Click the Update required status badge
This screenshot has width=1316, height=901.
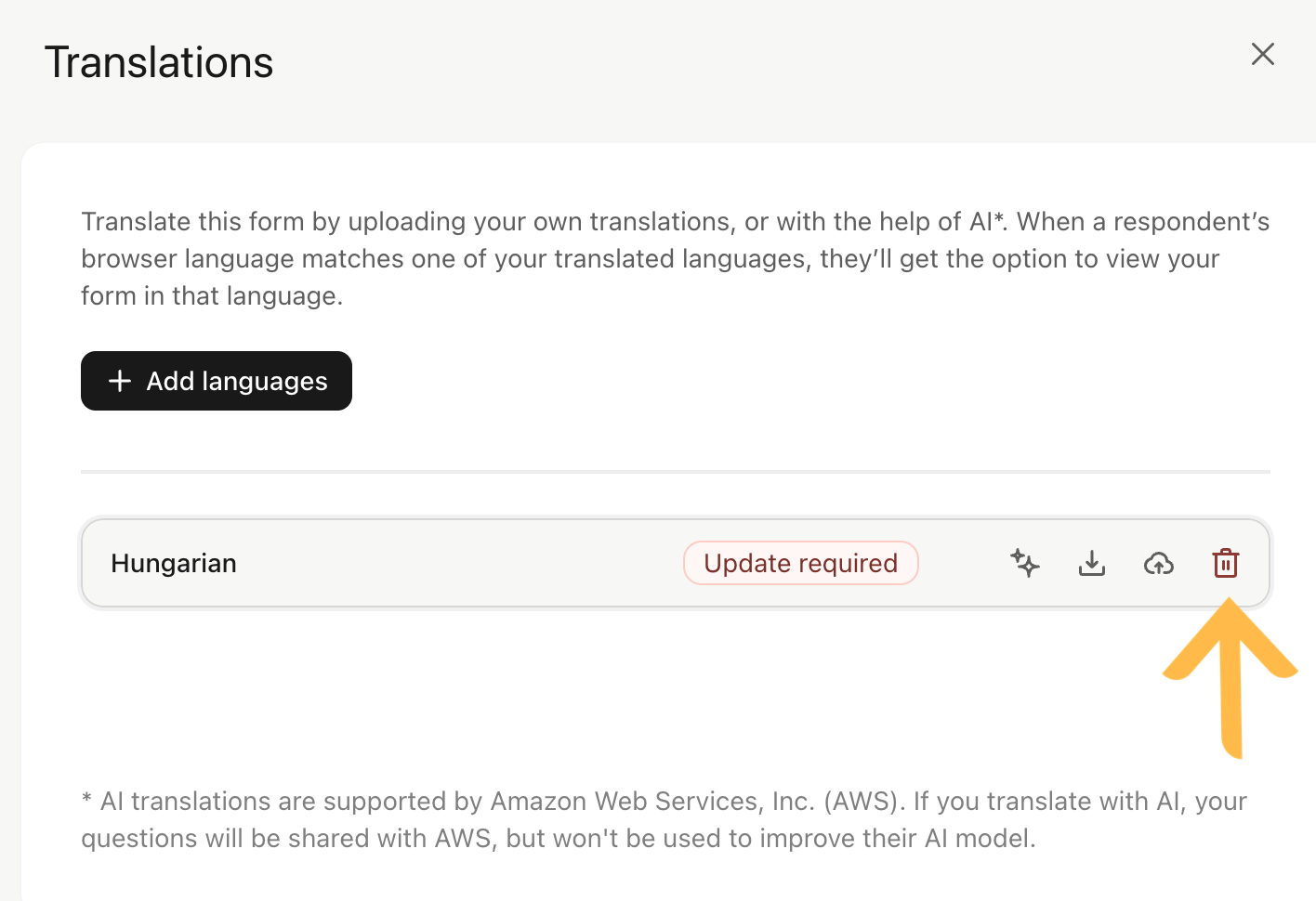click(x=801, y=563)
